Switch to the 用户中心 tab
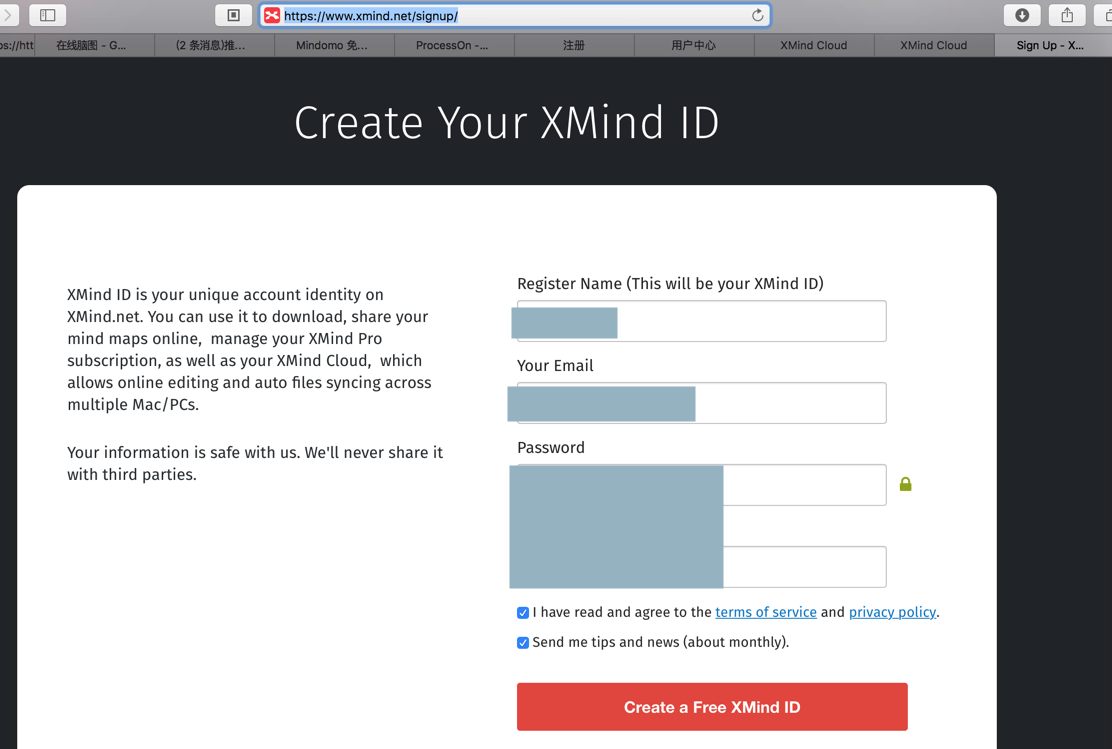 coord(694,45)
